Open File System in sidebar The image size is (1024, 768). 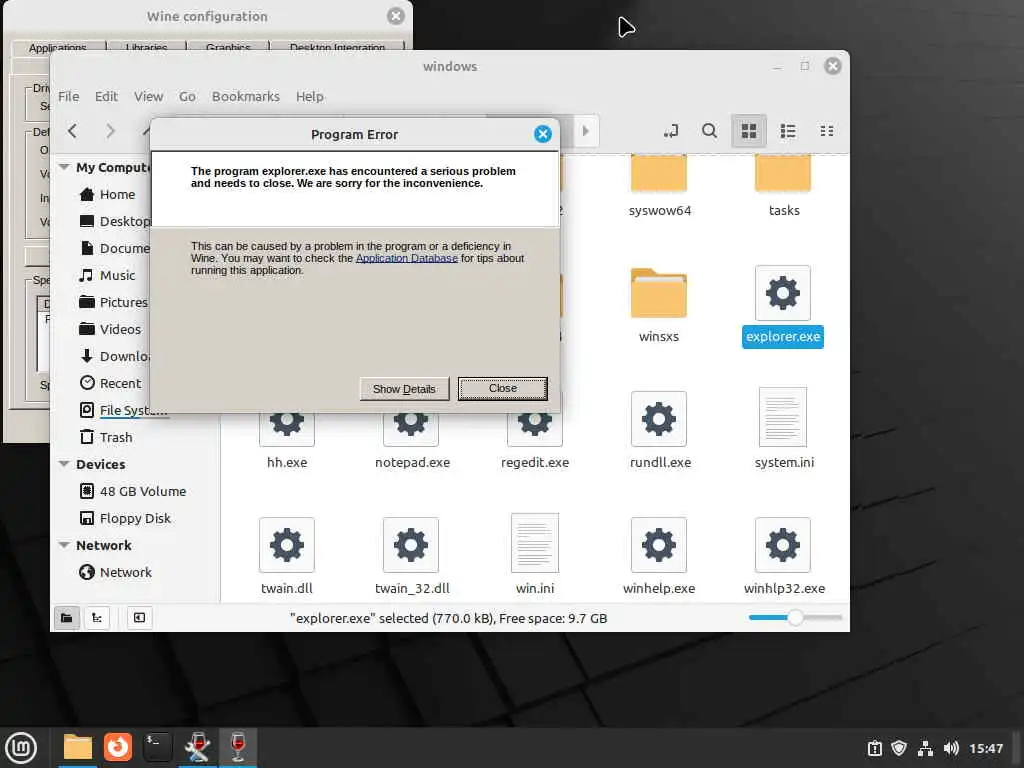coord(123,410)
